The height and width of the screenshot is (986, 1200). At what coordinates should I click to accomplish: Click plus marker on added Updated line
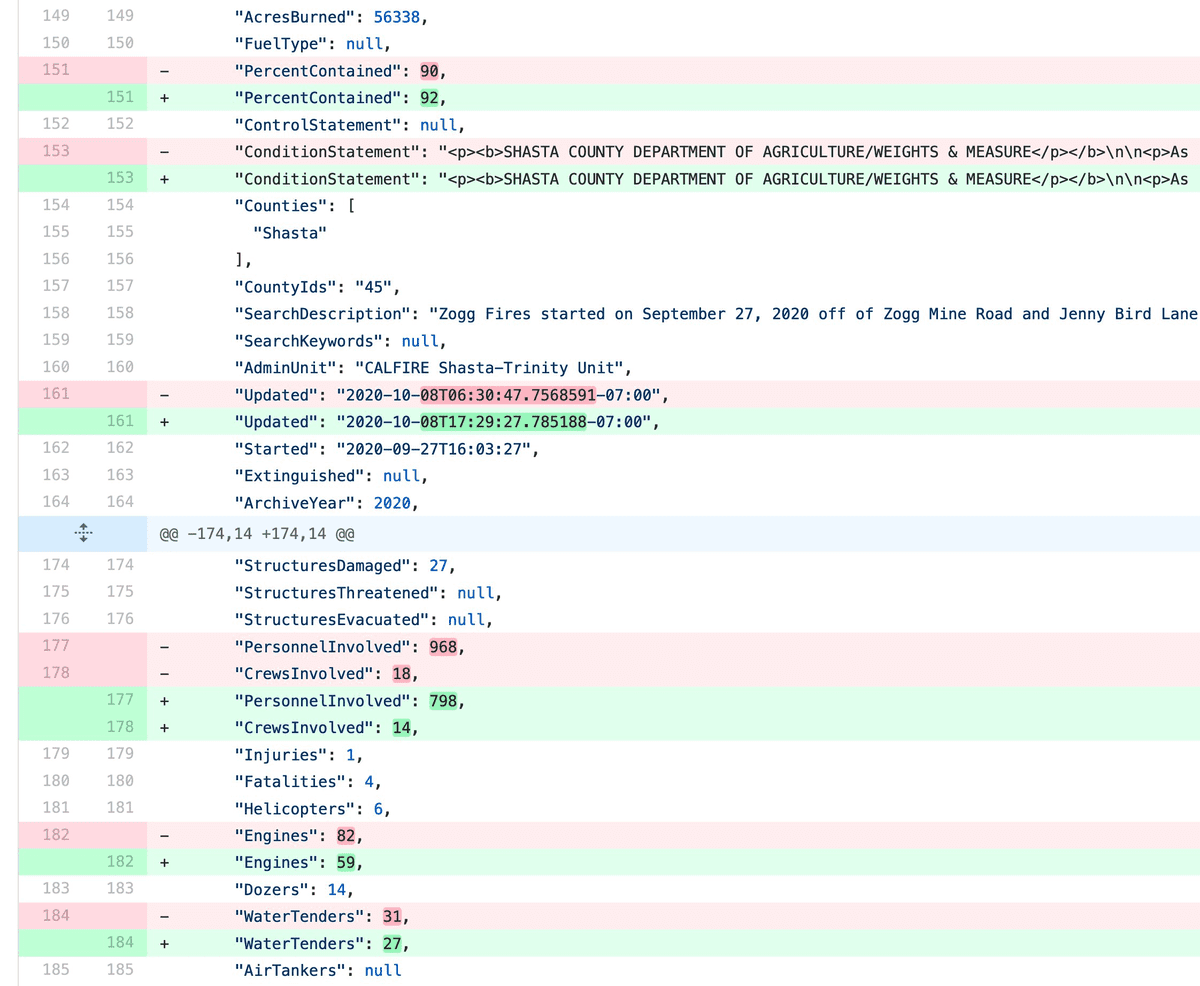pos(164,421)
